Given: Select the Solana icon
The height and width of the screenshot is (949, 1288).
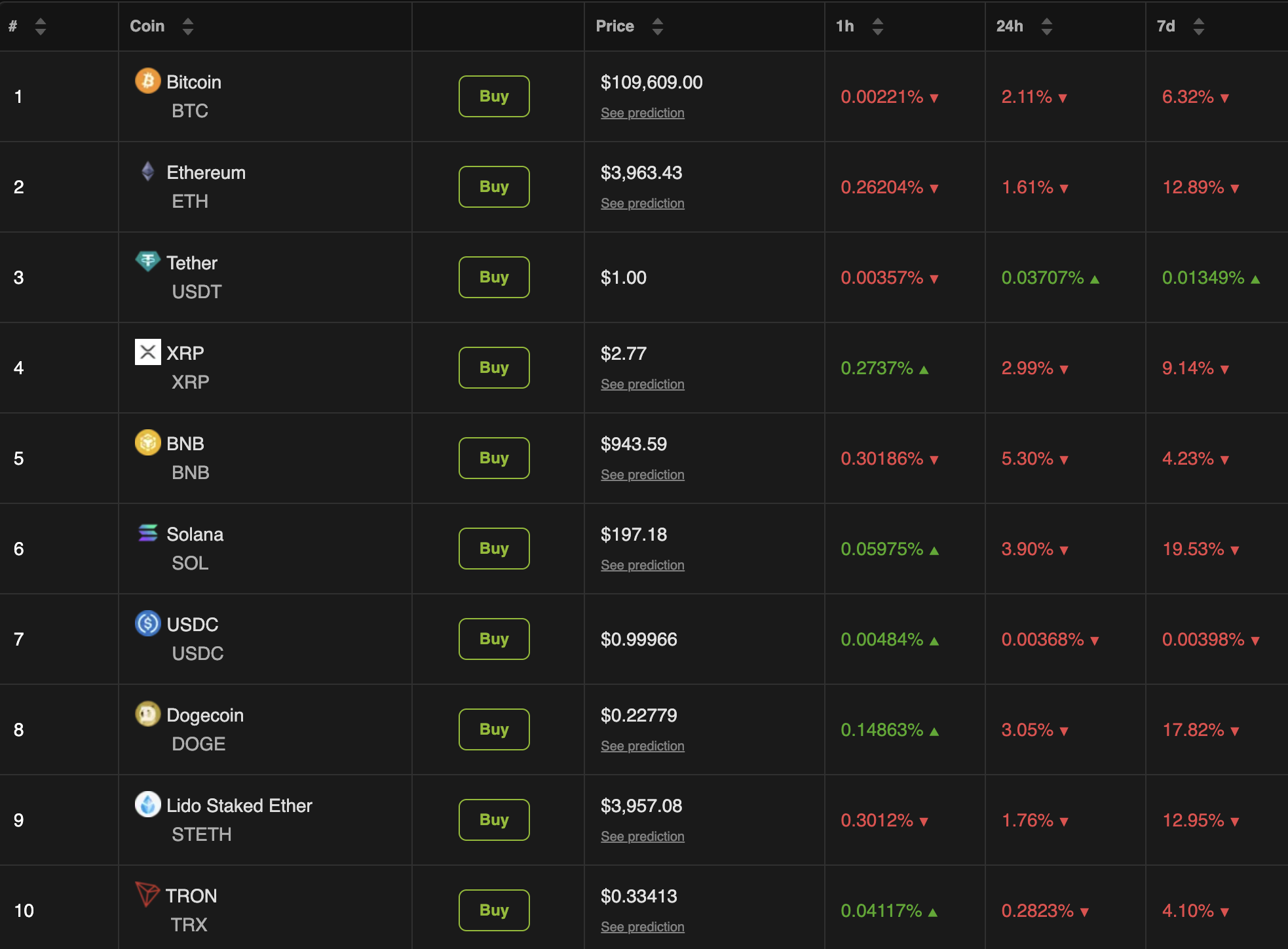Looking at the screenshot, I should click(148, 533).
